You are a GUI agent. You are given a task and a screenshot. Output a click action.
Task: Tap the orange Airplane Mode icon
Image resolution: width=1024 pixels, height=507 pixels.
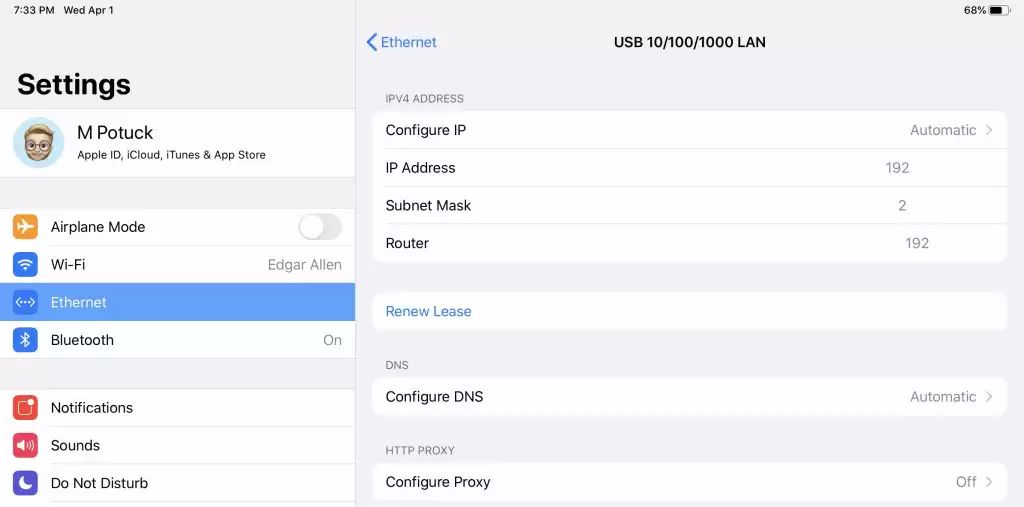pyautogui.click(x=25, y=227)
